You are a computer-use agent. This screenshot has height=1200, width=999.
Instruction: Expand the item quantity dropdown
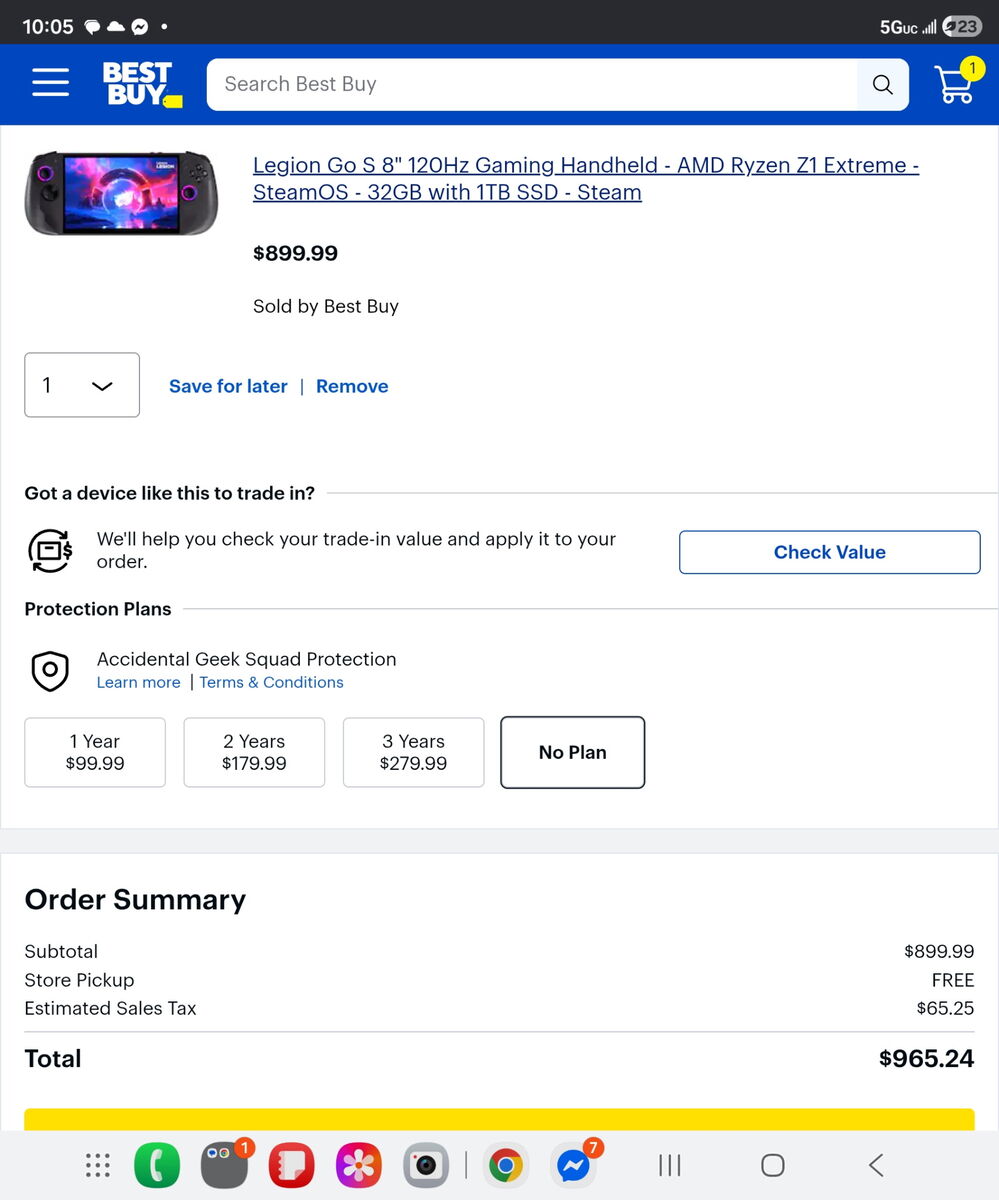(82, 385)
